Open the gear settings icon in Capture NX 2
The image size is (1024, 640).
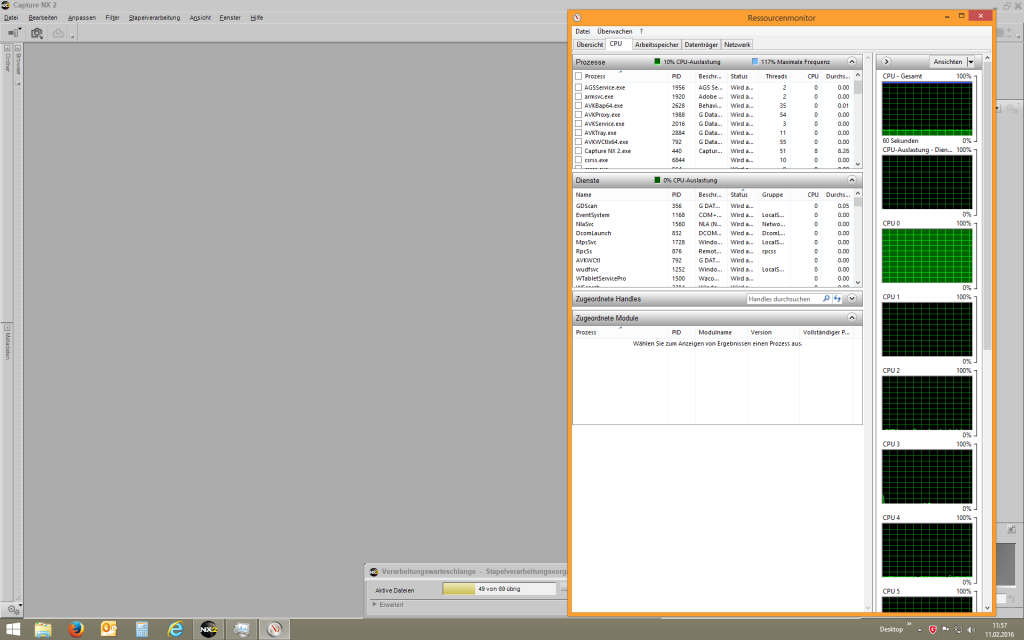12,610
